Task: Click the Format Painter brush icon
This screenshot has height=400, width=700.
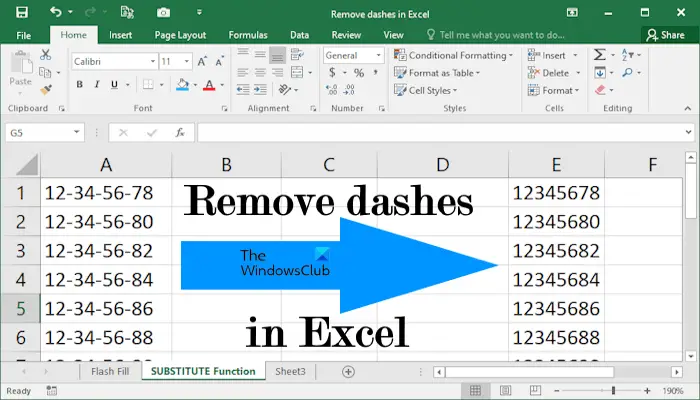Action: click(x=46, y=90)
